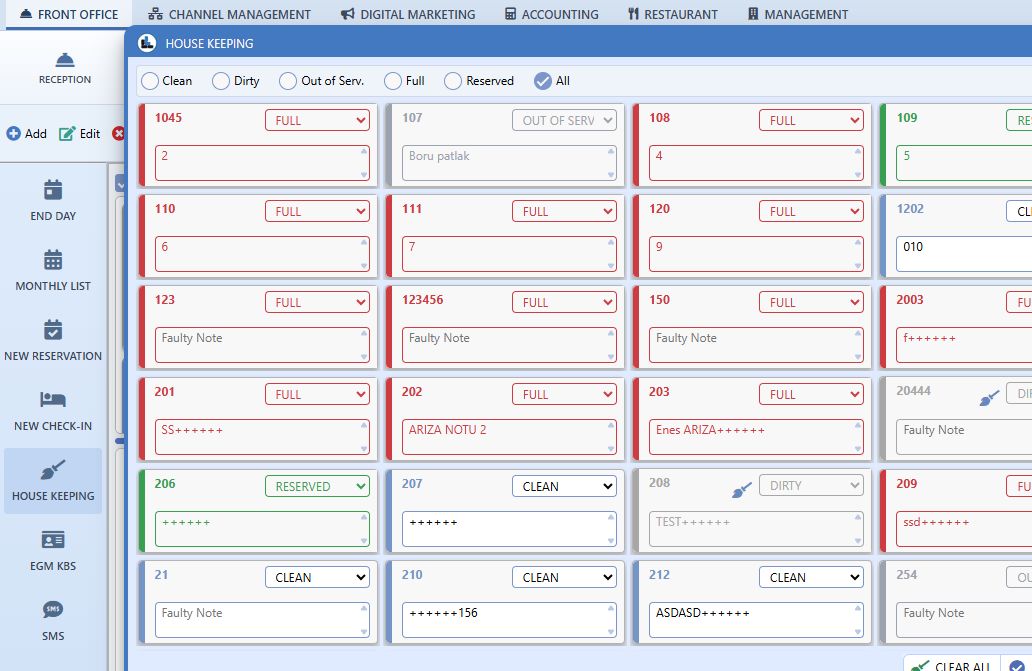
Task: Select the Dirty filter radio button
Action: pyautogui.click(x=221, y=81)
